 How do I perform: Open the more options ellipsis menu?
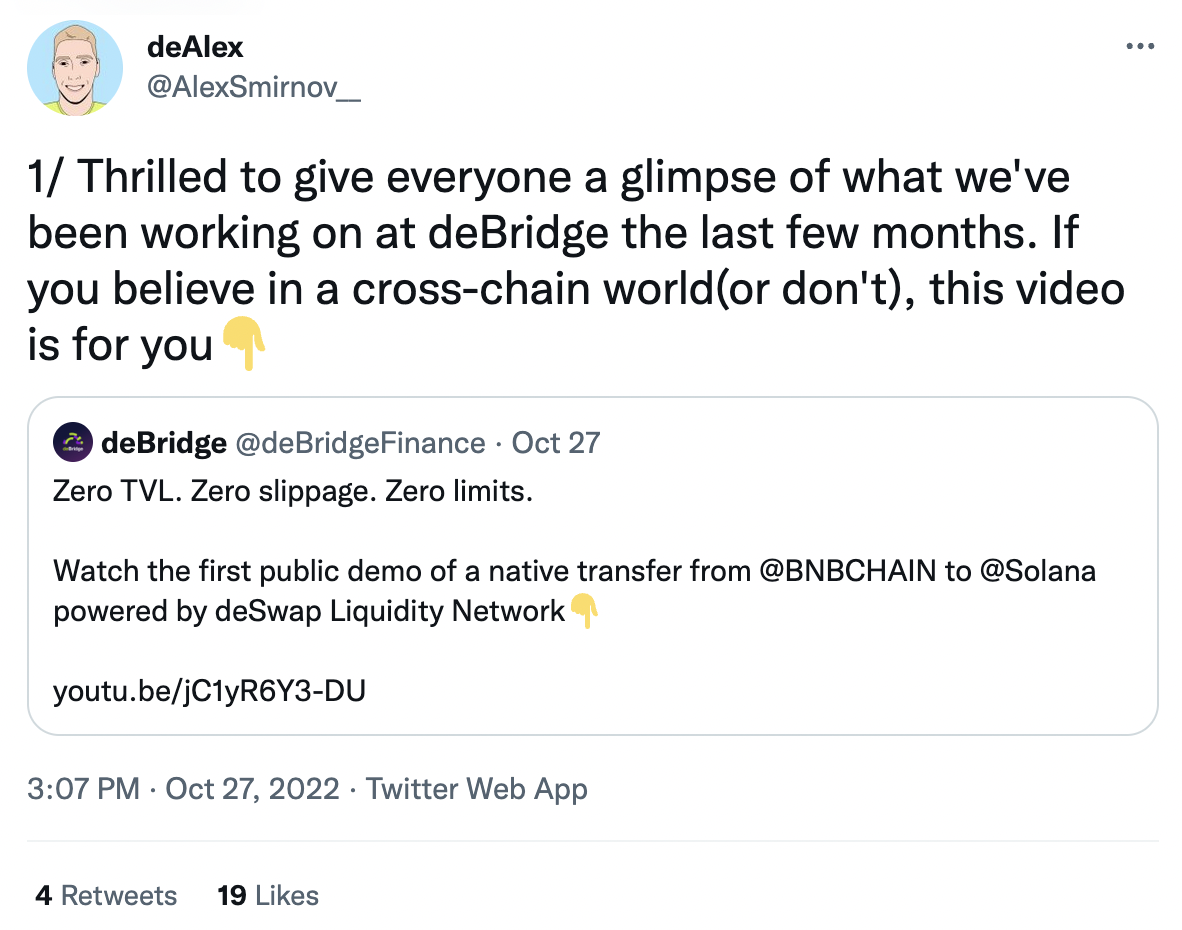1140,47
